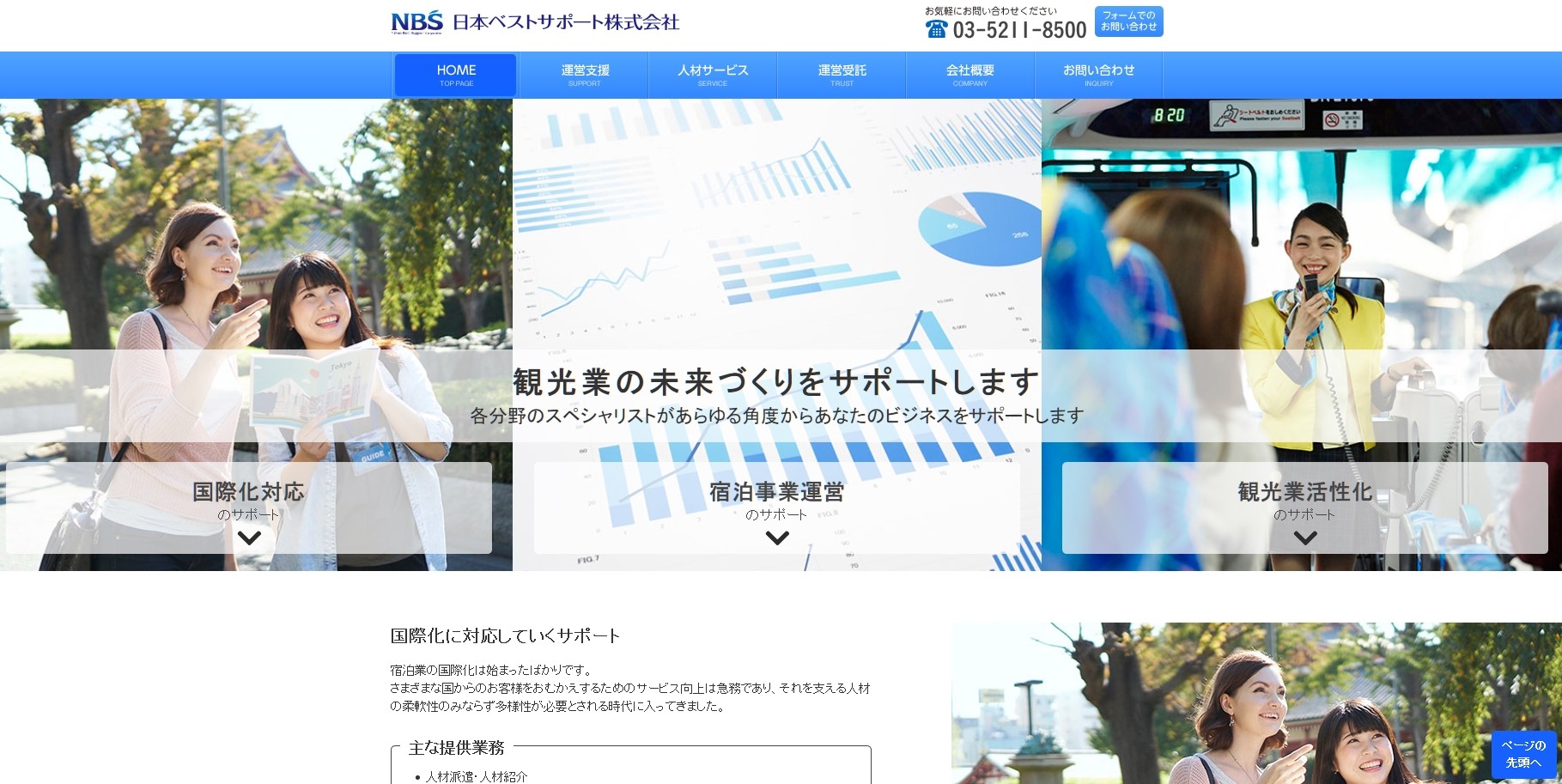Click the フォームでのお問い合わせ button
The height and width of the screenshot is (784, 1562).
tap(1128, 21)
